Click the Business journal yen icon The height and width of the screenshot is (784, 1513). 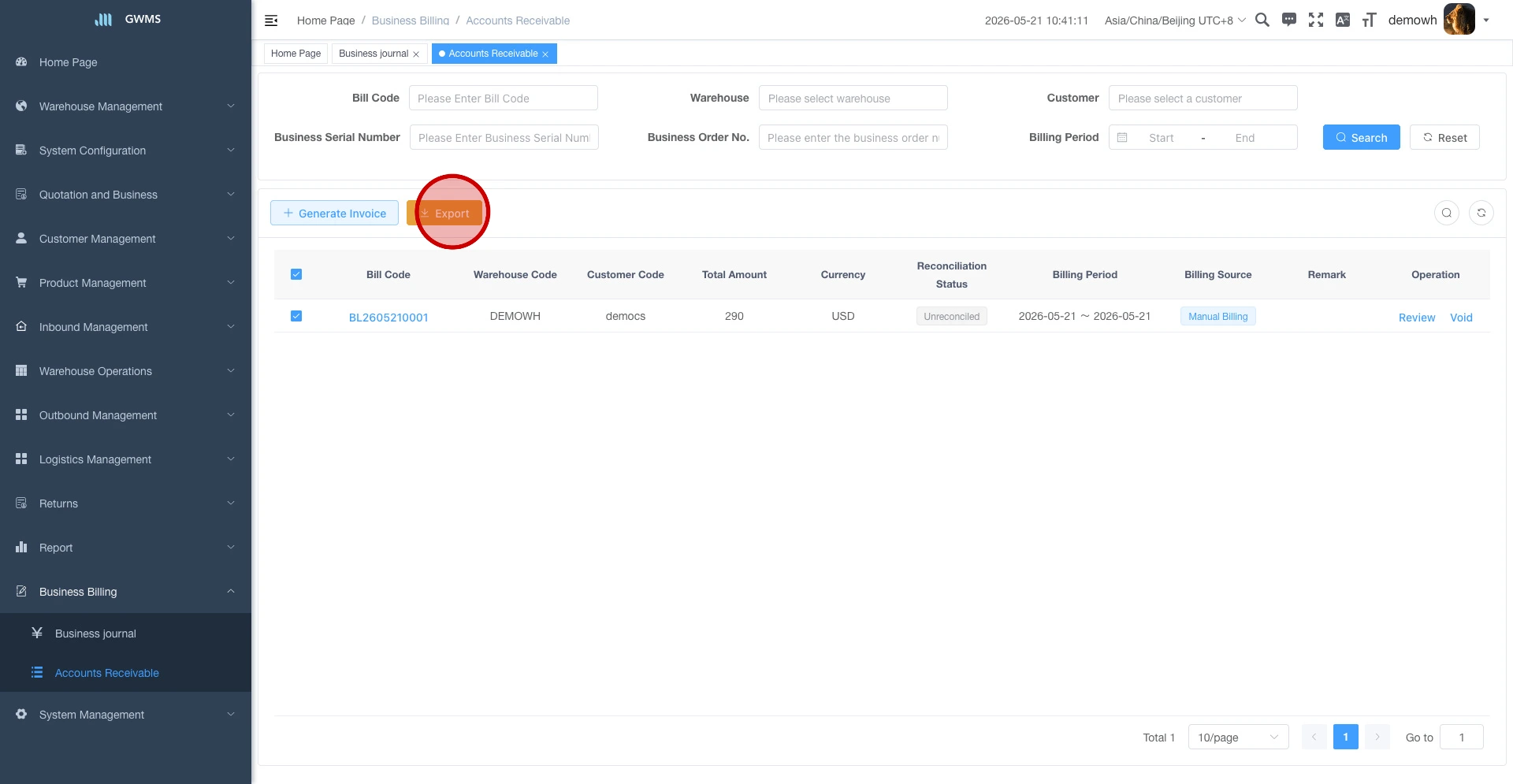[37, 633]
